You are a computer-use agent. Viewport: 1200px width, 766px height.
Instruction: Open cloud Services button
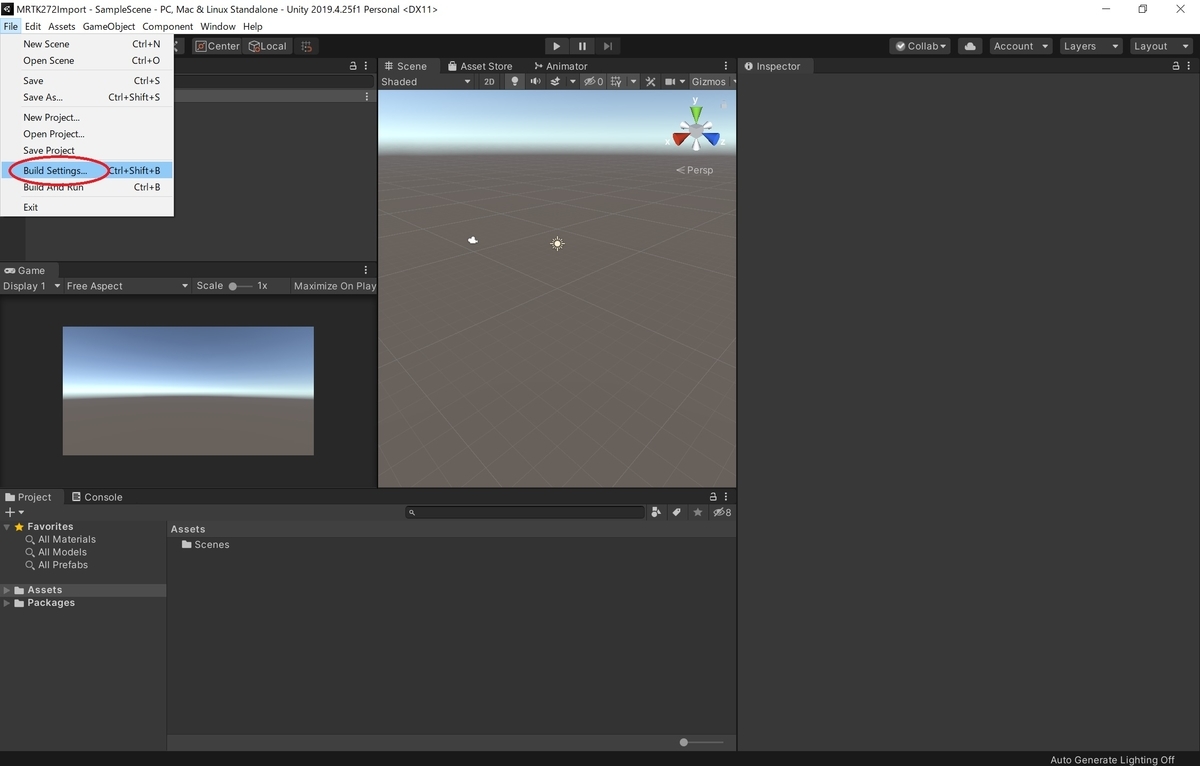click(x=969, y=46)
